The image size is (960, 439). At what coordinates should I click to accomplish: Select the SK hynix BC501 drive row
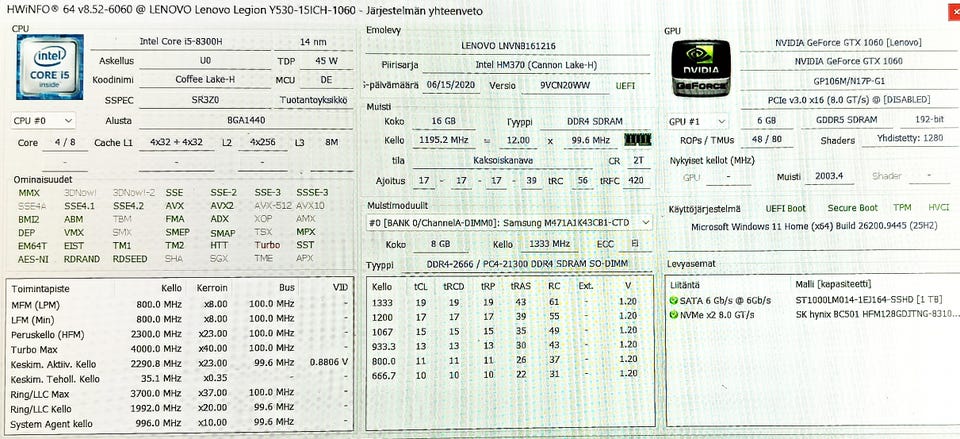(x=812, y=315)
